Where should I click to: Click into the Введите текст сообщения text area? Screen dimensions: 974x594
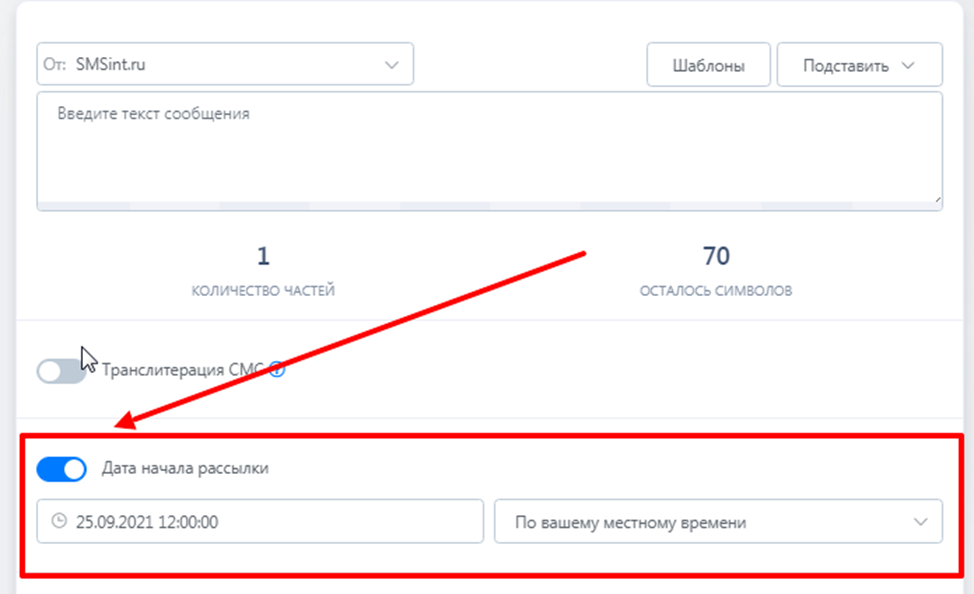point(489,147)
